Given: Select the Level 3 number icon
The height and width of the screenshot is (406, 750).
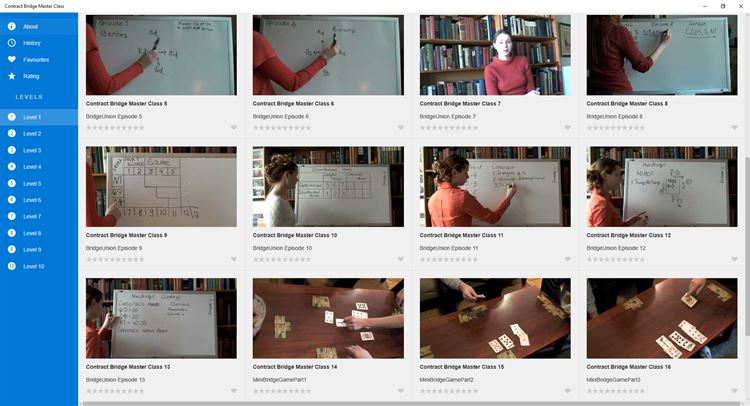Looking at the screenshot, I should [x=11, y=150].
